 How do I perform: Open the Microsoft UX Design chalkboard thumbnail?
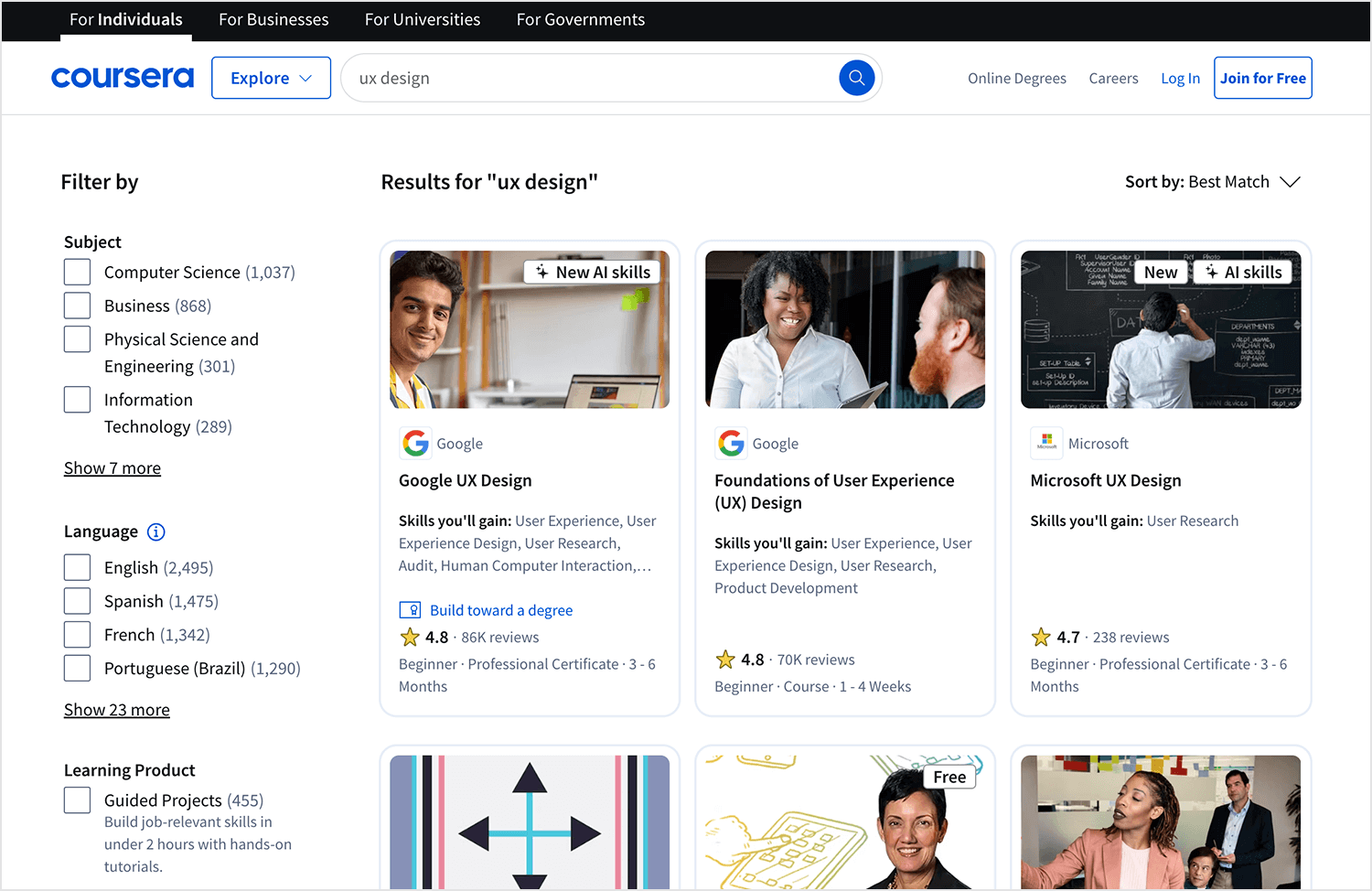click(1161, 329)
